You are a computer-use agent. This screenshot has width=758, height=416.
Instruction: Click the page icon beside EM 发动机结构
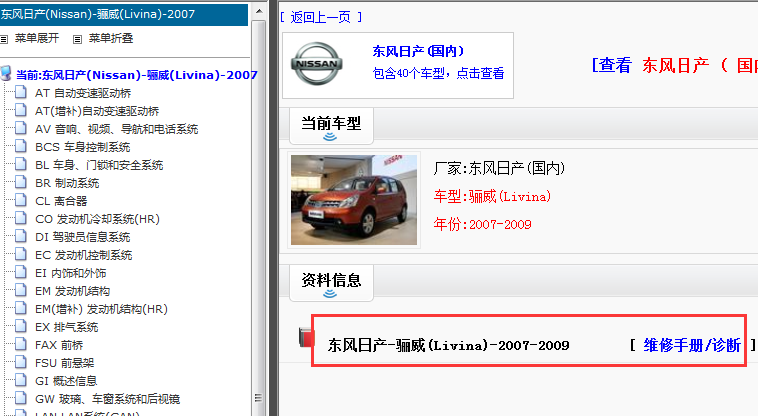click(21, 290)
